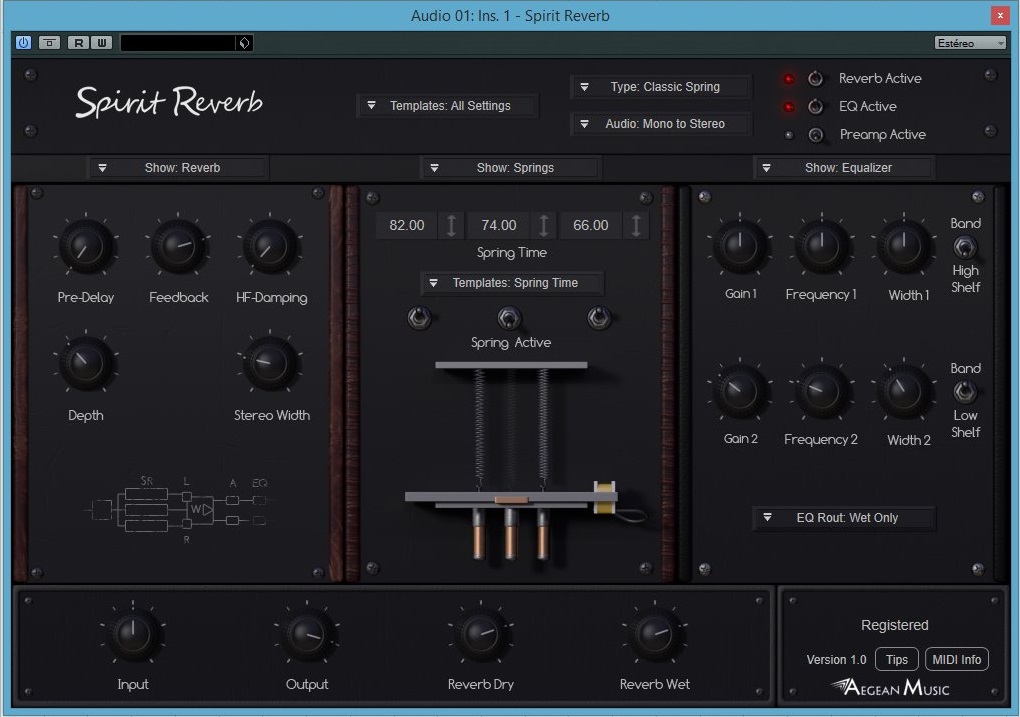The width and height of the screenshot is (1020, 717).
Task: Click the Version 1.0 text
Action: pos(837,660)
